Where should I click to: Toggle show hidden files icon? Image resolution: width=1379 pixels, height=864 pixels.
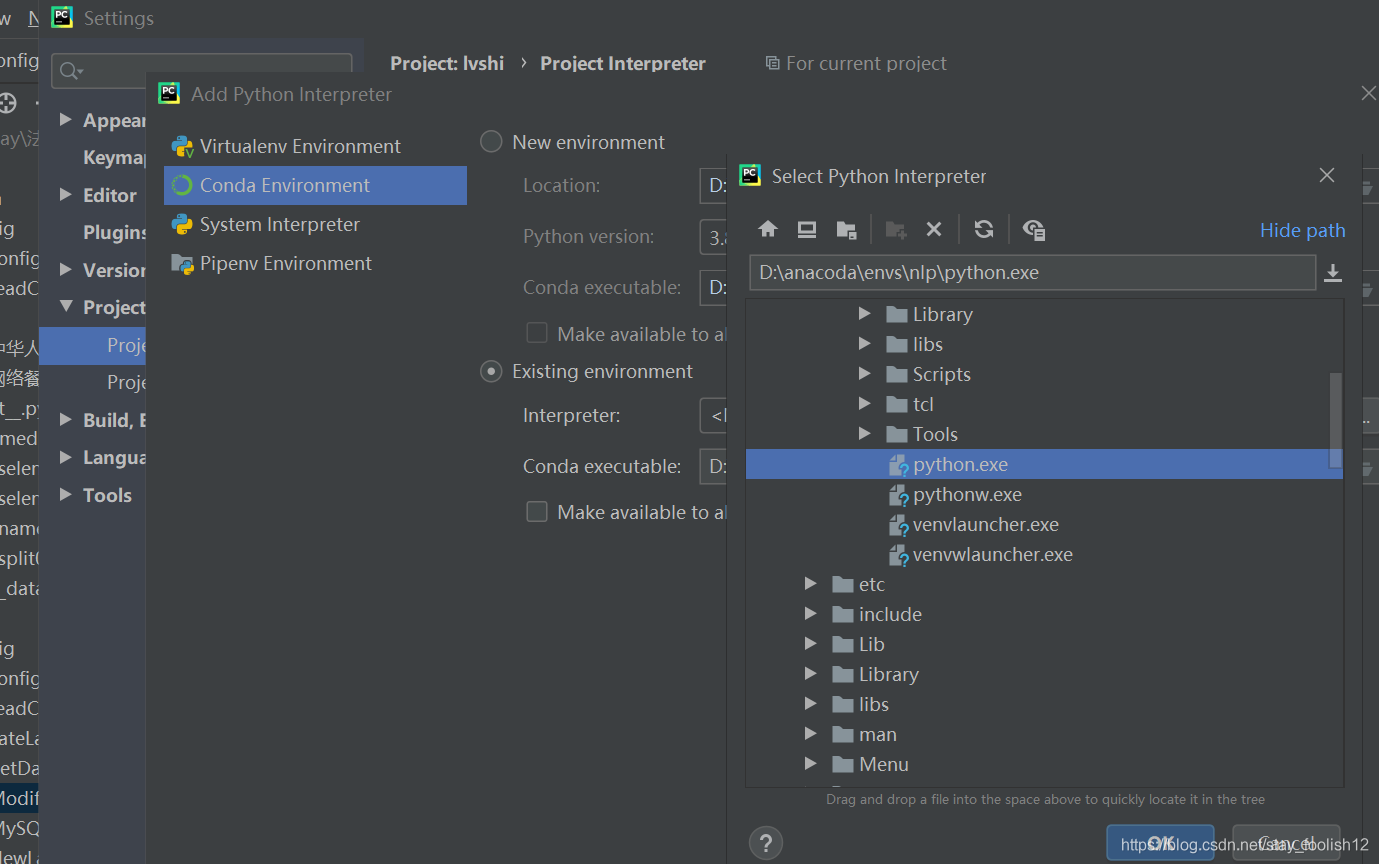pos(1034,229)
